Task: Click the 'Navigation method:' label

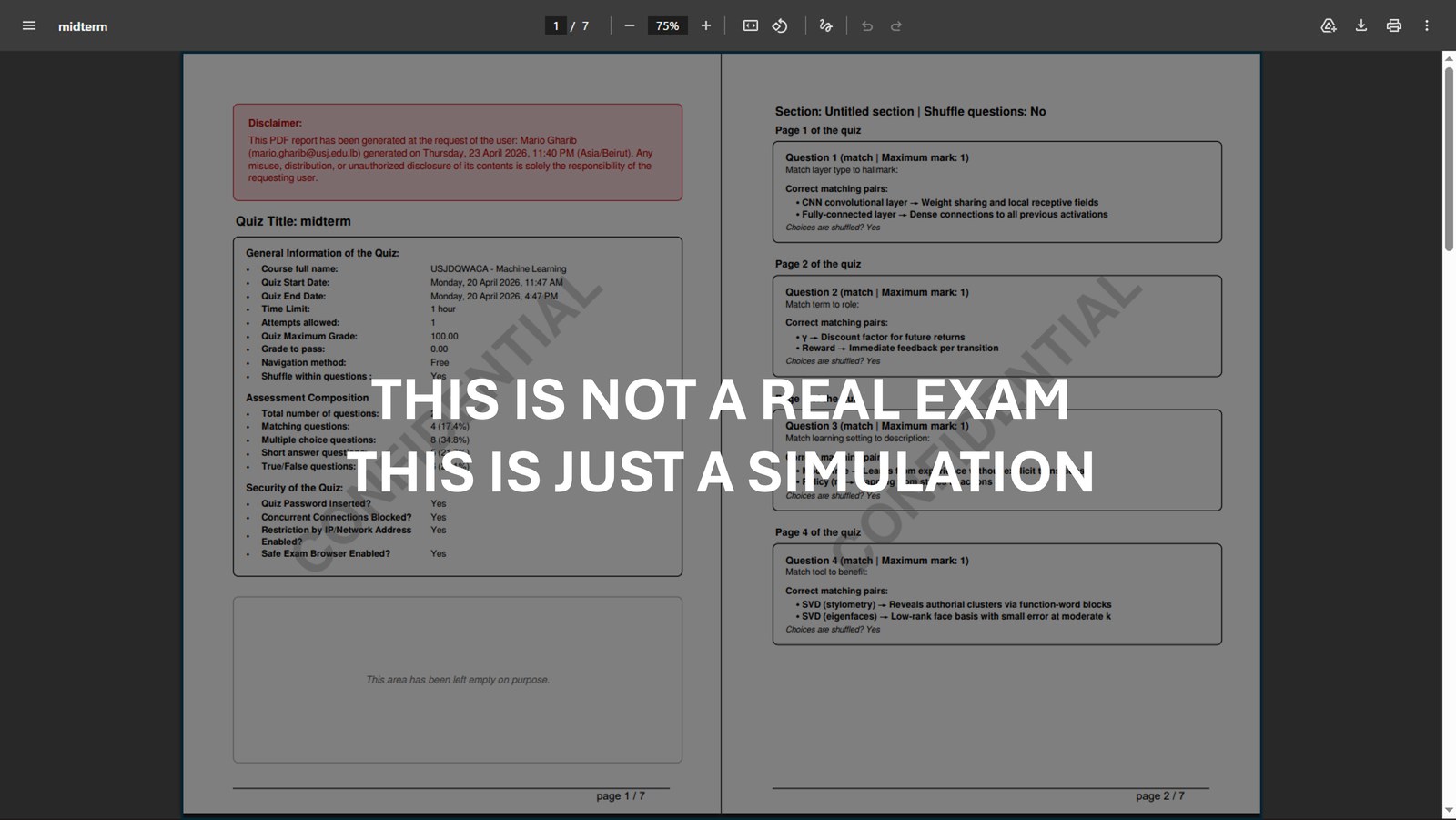Action: pos(303,363)
